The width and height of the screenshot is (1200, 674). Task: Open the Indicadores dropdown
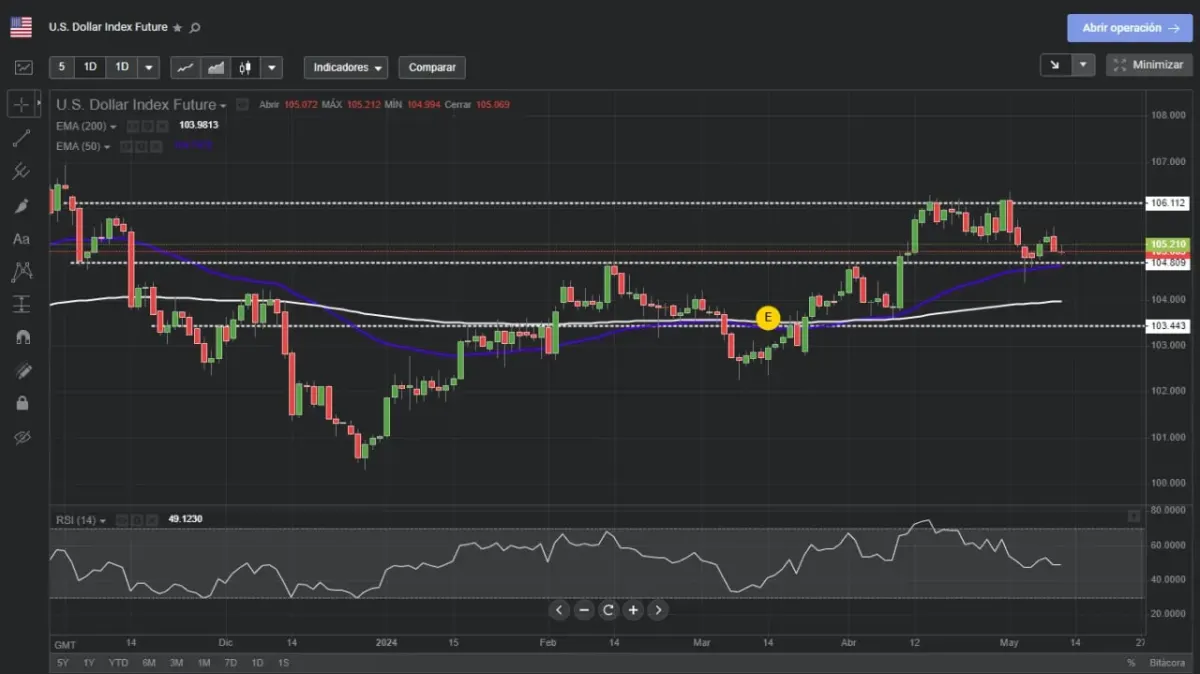point(346,68)
